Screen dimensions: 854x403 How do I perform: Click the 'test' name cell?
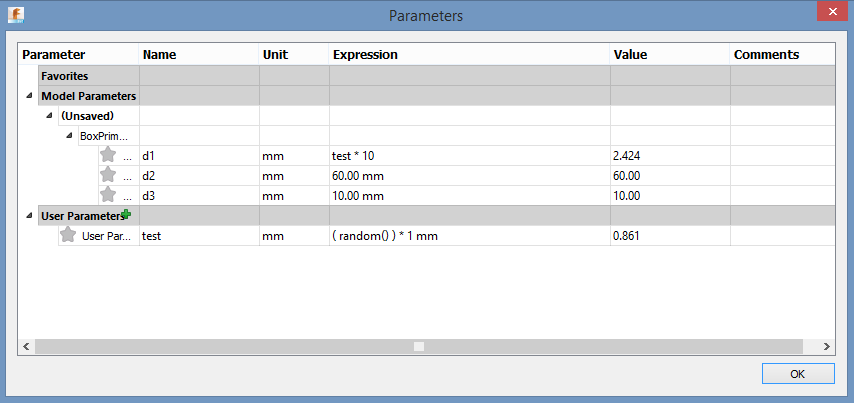(x=199, y=236)
